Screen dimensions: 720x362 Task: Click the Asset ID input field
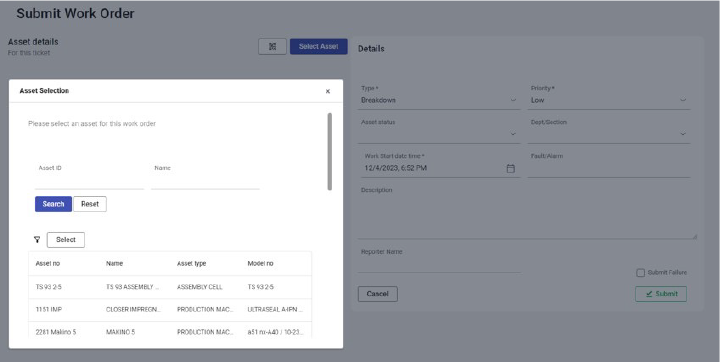coord(90,181)
